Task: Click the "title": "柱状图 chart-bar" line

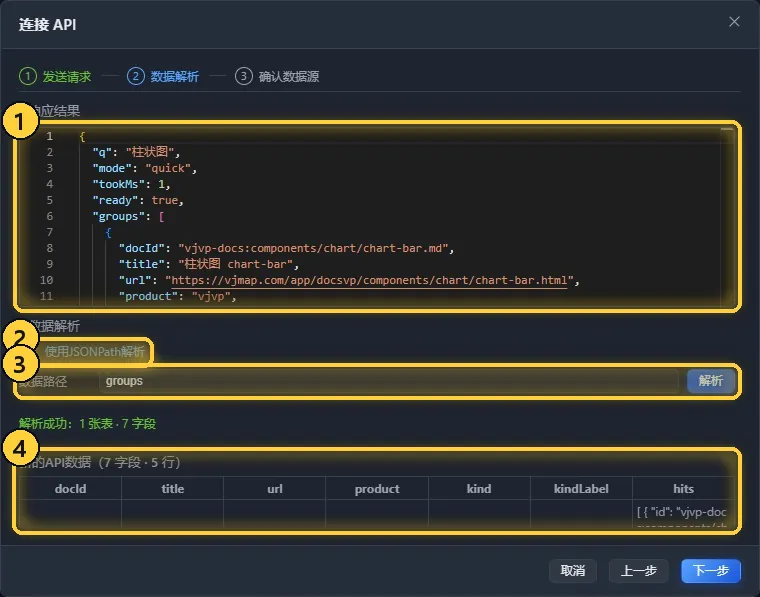Action: (x=208, y=264)
